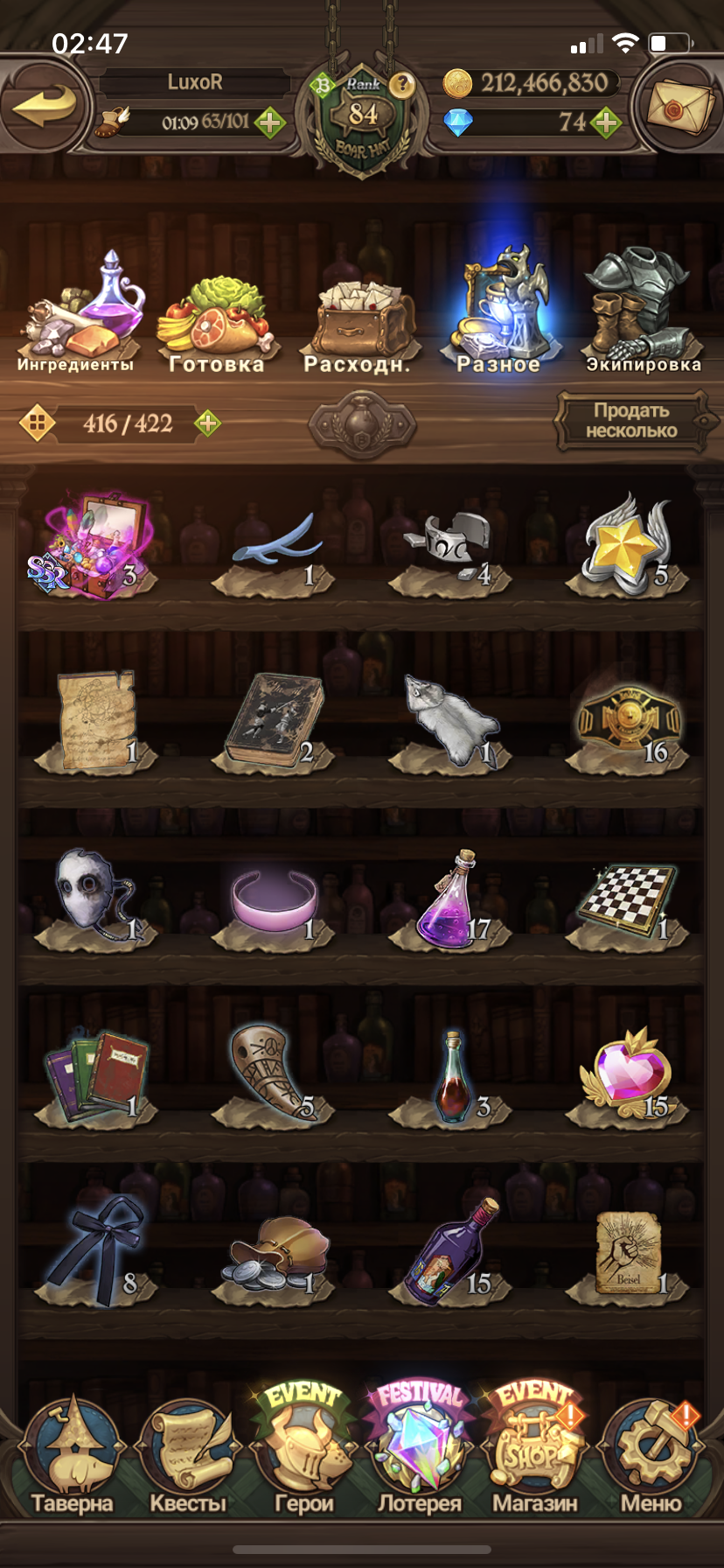This screenshot has width=724, height=1568.
Task: Click the Продать несколько button
Action: tap(631, 421)
